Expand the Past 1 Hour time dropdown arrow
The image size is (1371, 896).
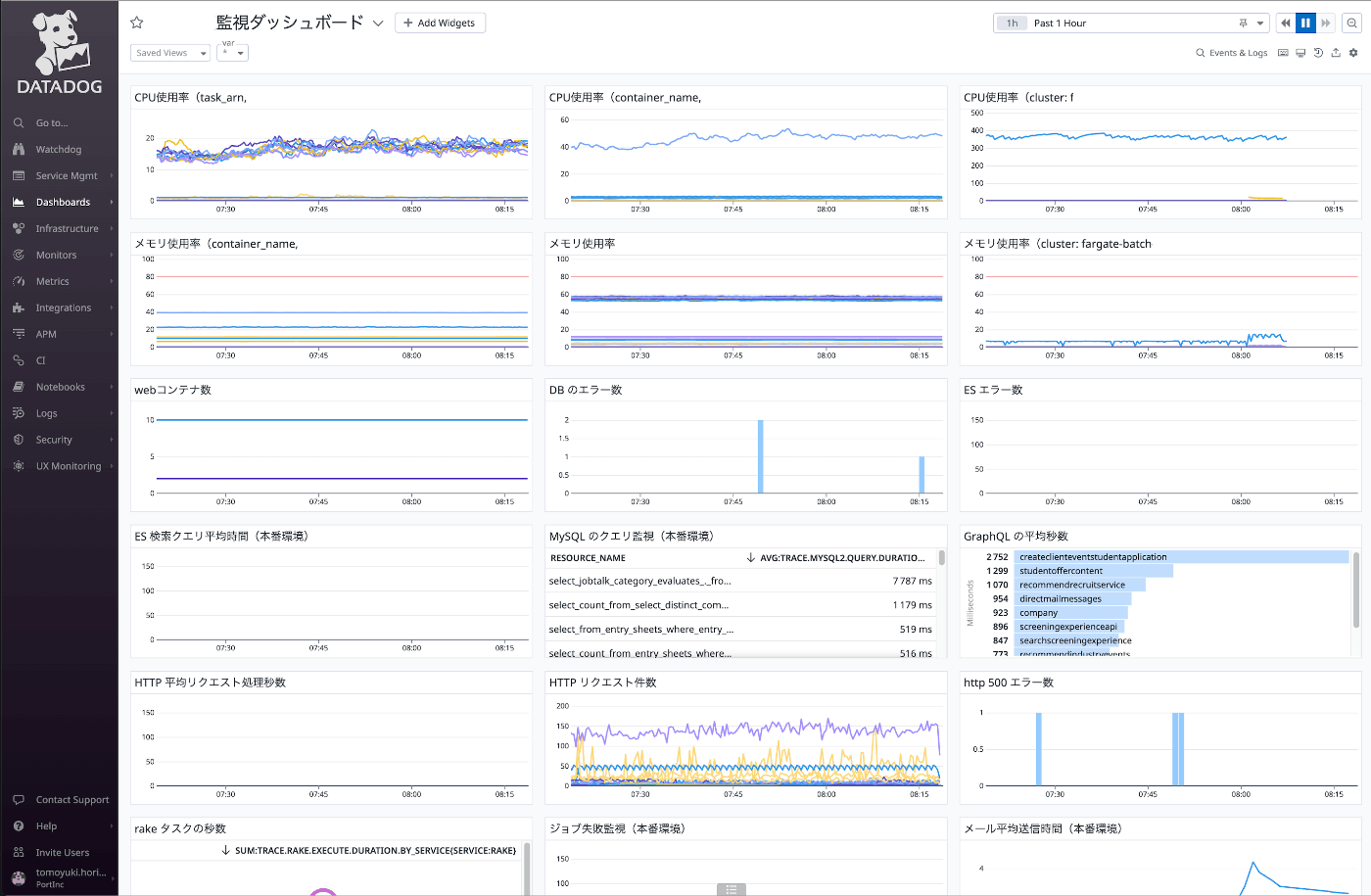pyautogui.click(x=1260, y=24)
